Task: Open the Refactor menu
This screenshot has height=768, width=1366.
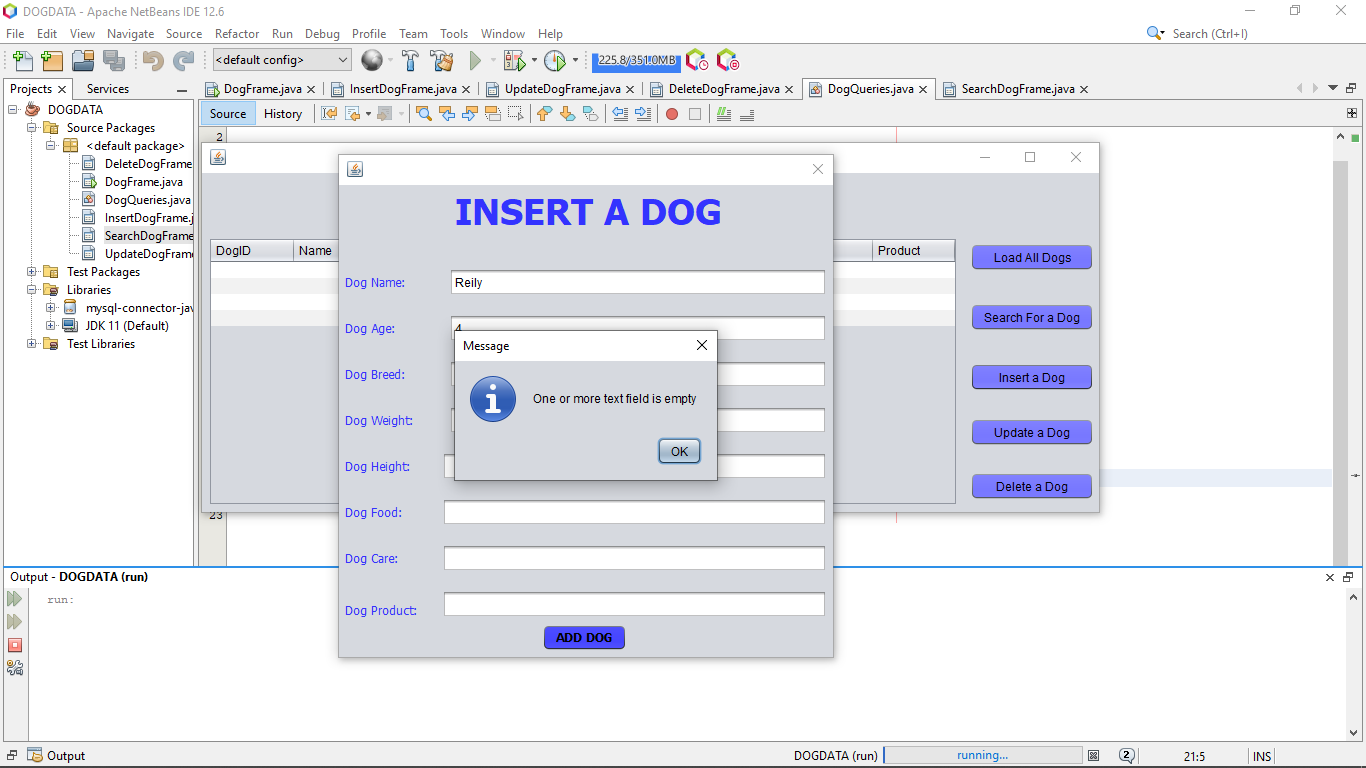Action: (237, 33)
